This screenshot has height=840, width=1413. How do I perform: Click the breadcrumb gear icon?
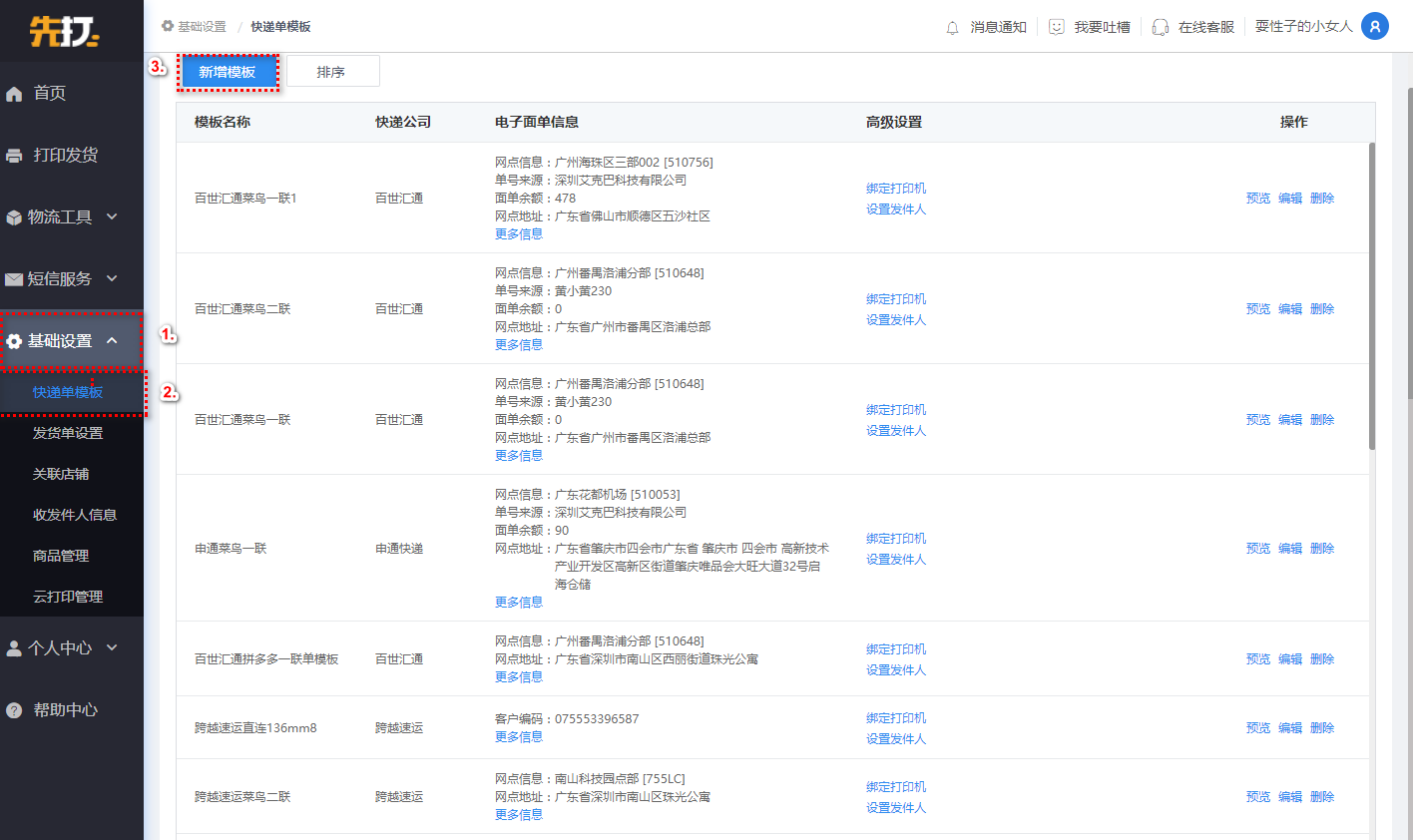(168, 26)
